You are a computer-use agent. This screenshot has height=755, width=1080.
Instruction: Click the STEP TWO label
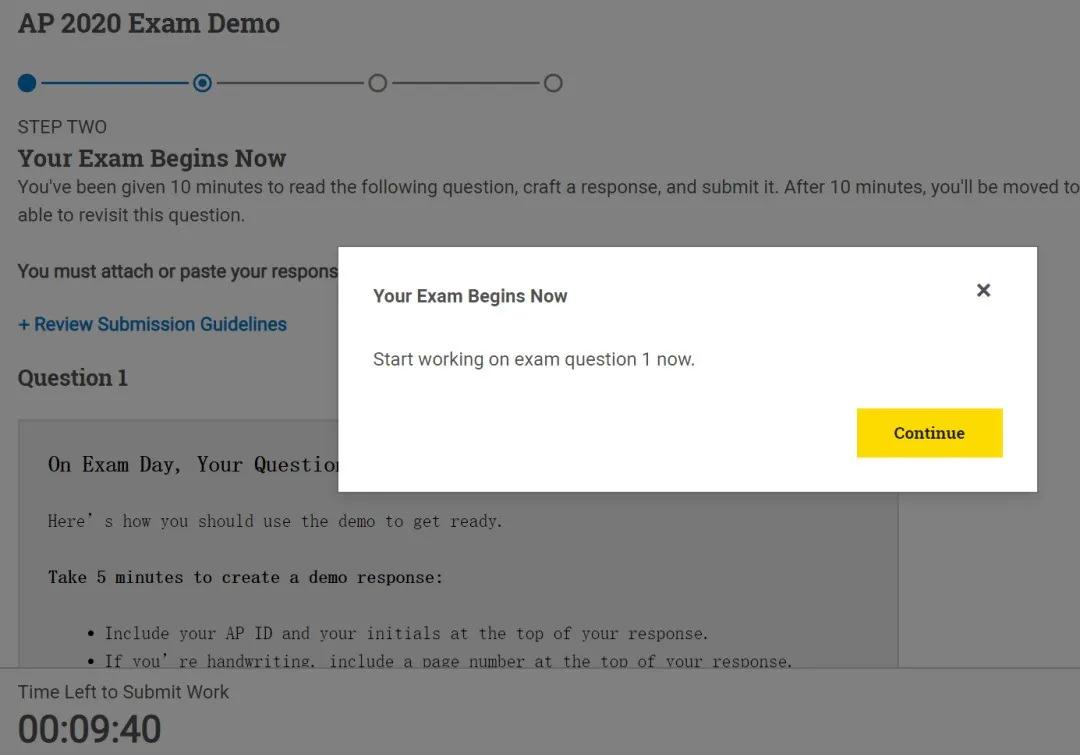click(x=62, y=127)
